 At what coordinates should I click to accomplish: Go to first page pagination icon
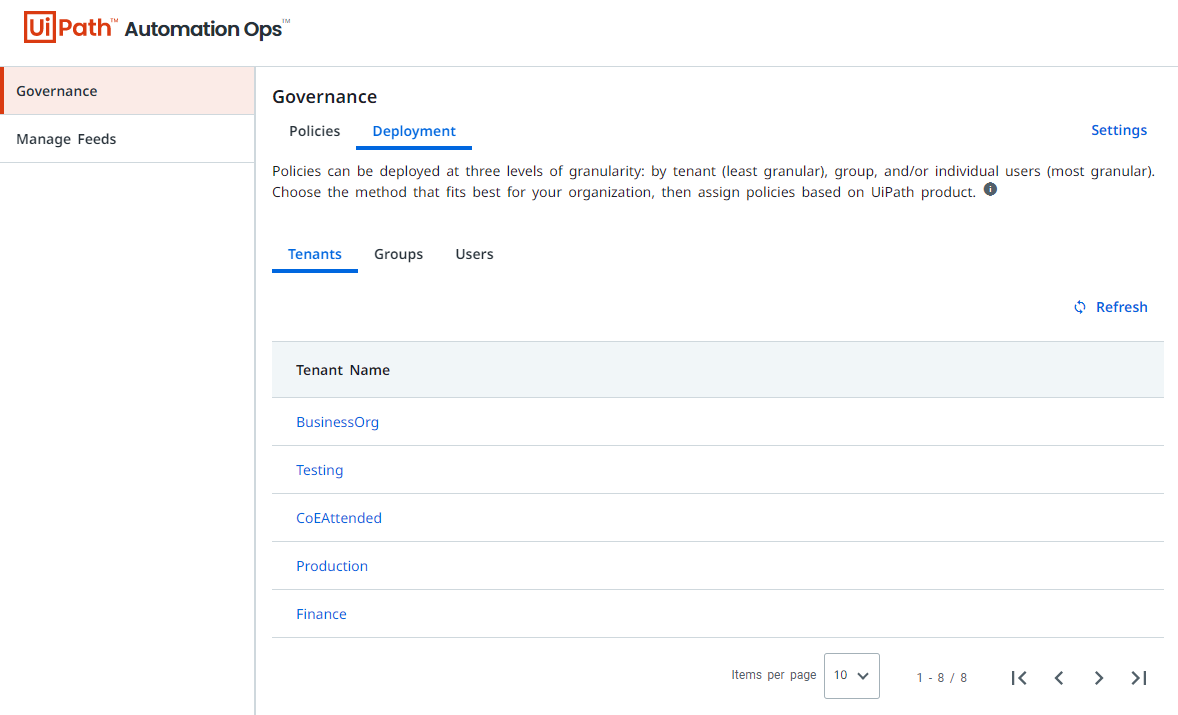coord(1019,678)
